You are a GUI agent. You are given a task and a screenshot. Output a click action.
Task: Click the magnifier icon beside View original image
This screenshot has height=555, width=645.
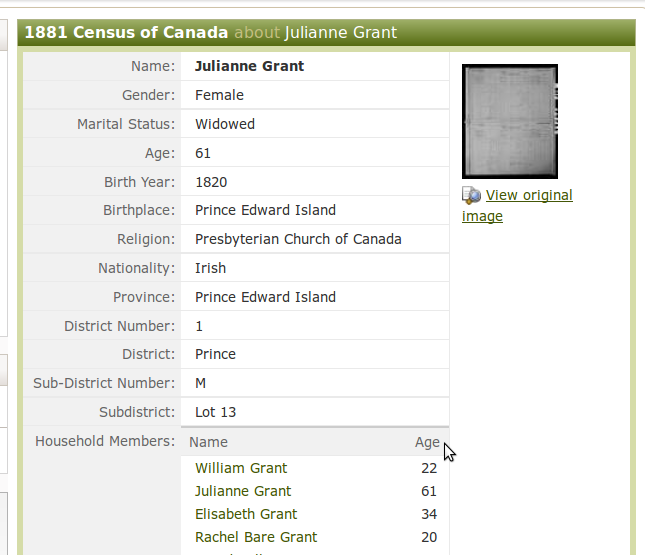point(471,195)
